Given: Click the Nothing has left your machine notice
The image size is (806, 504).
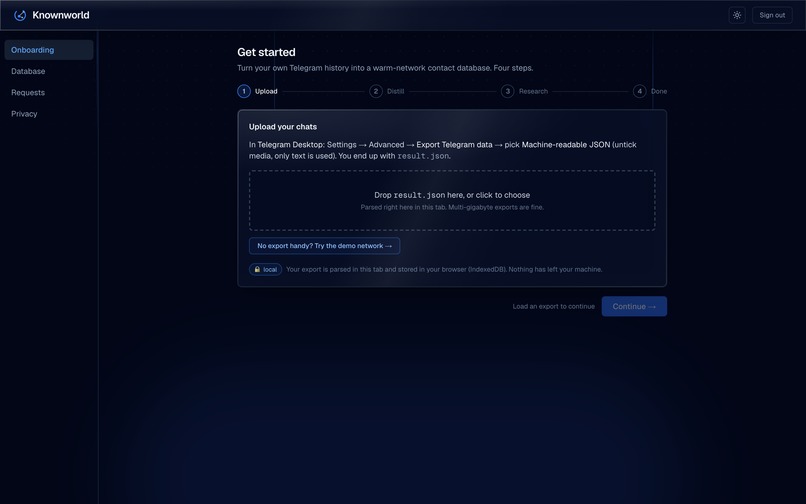Looking at the screenshot, I should point(555,269).
